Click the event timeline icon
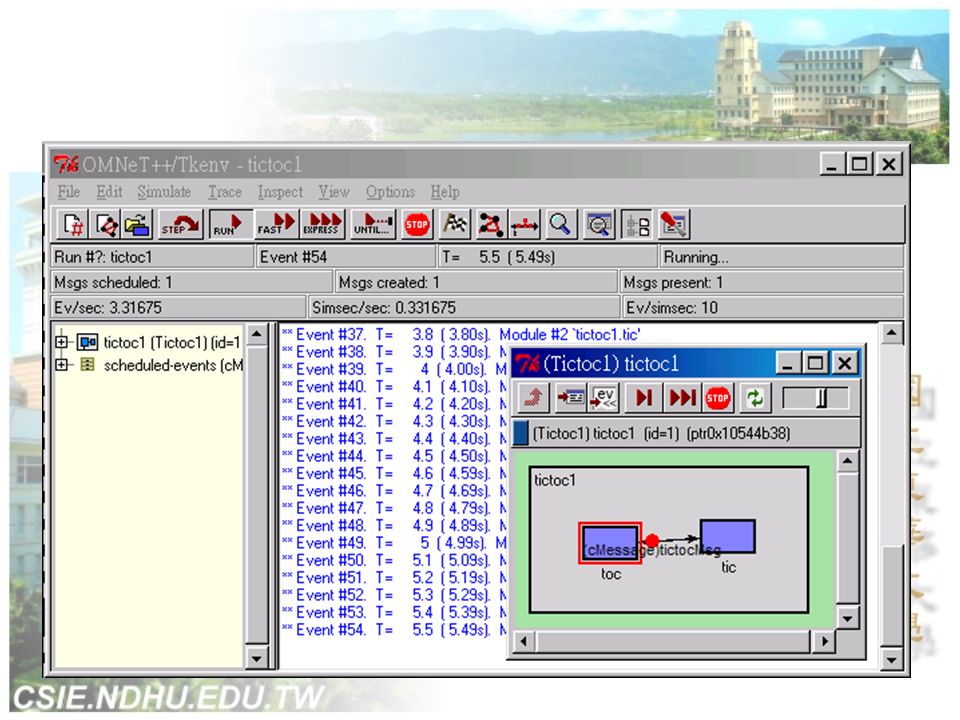This screenshot has height=720, width=960. (525, 225)
